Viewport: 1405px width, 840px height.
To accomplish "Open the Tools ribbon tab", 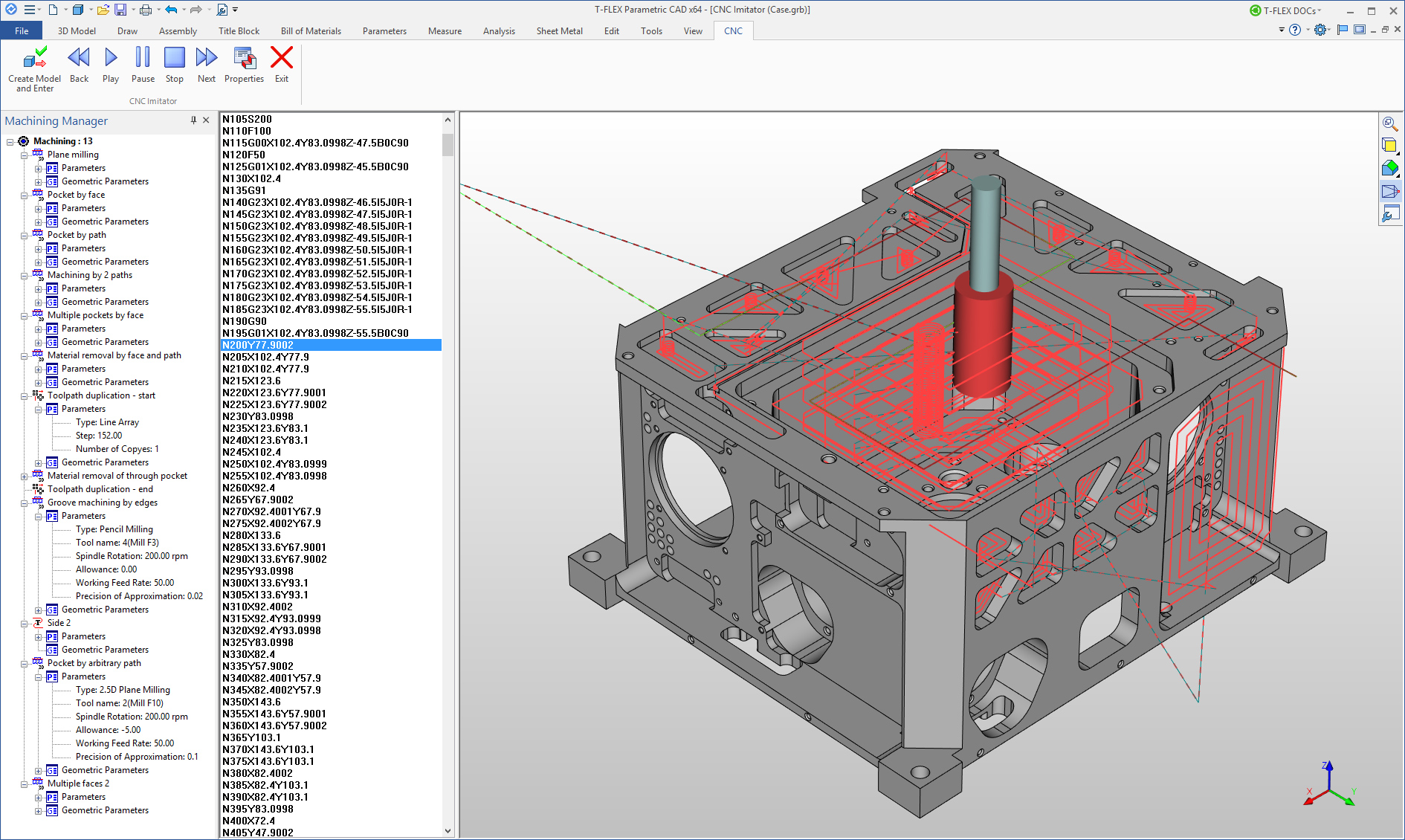I will point(651,31).
